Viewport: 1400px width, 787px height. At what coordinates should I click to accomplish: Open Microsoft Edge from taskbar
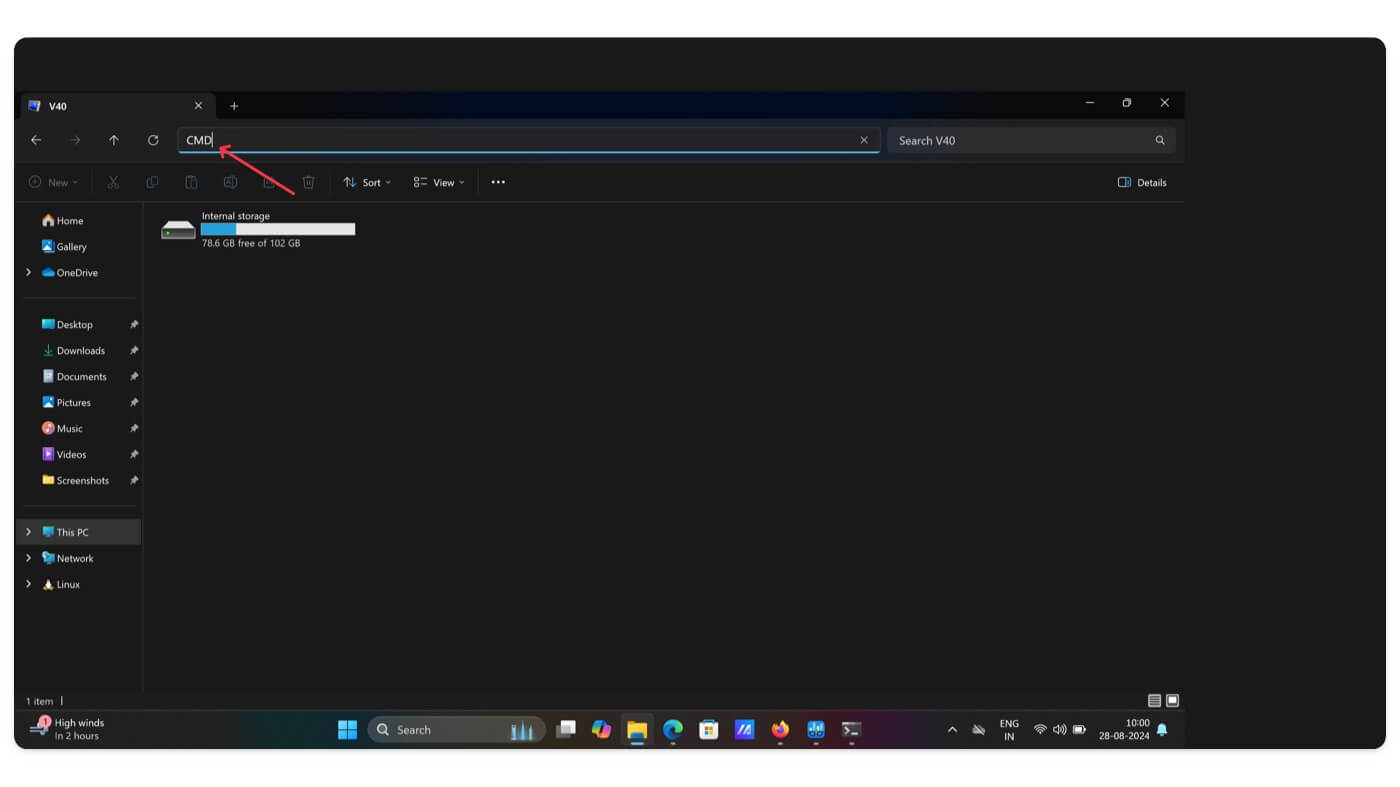[x=673, y=730]
